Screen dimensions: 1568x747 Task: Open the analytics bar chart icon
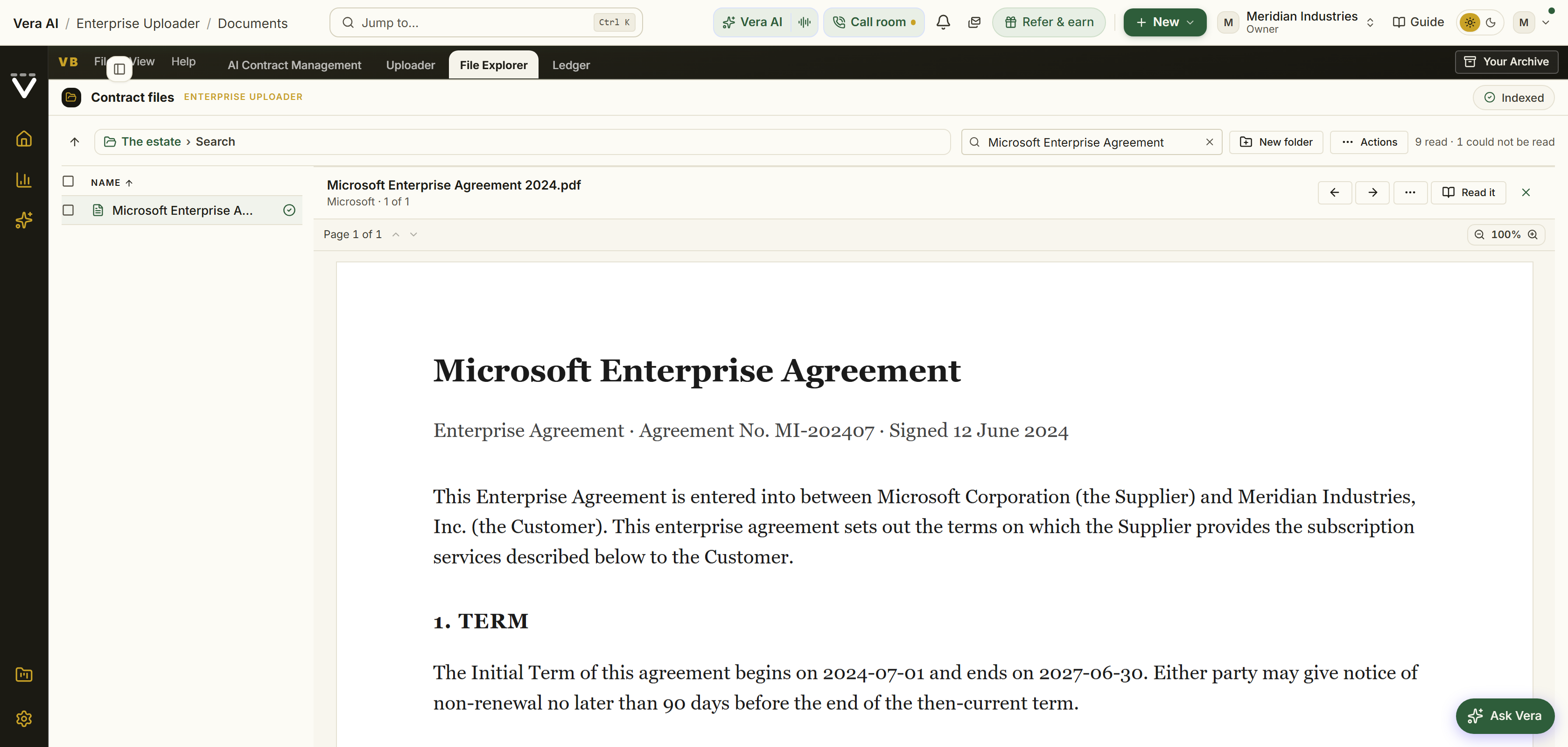24,180
